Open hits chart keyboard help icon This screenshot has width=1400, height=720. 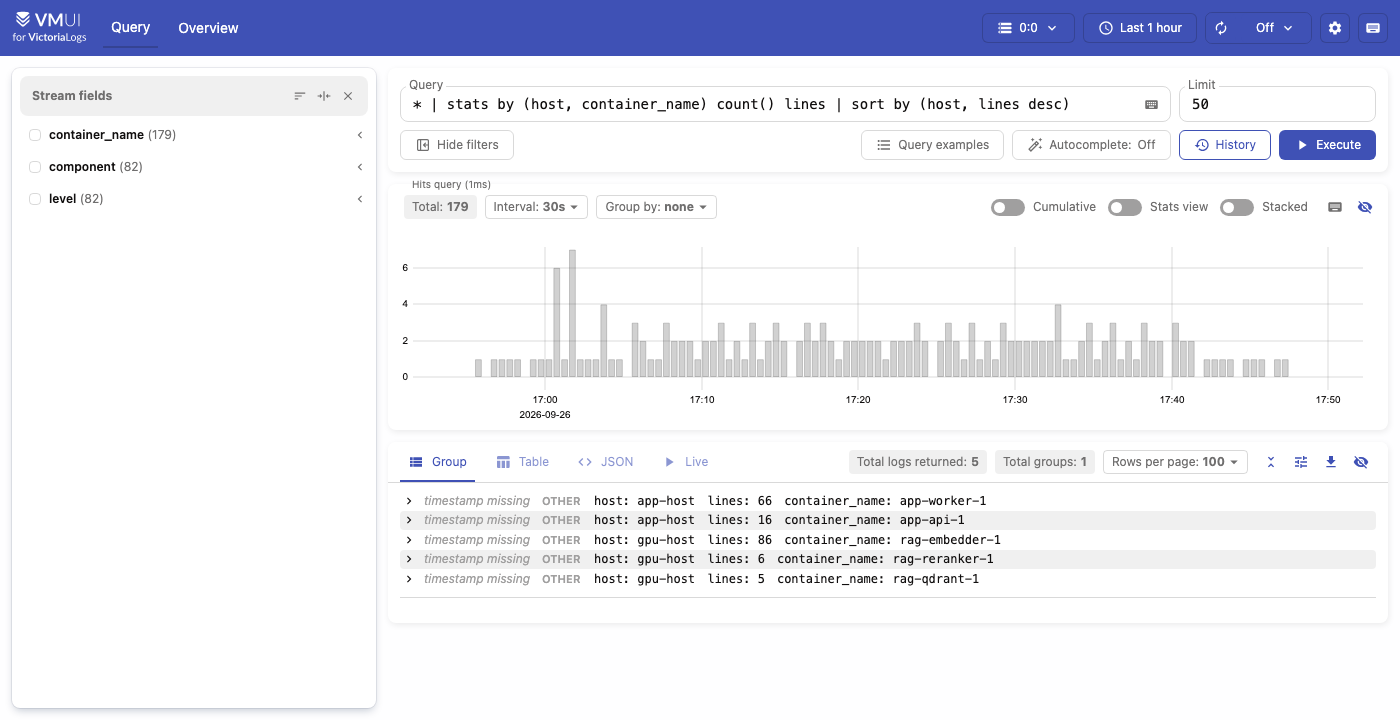[x=1335, y=207]
